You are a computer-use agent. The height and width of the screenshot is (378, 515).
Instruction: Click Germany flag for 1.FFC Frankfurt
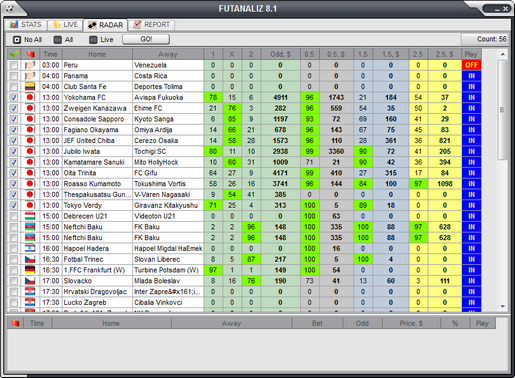pyautogui.click(x=30, y=270)
